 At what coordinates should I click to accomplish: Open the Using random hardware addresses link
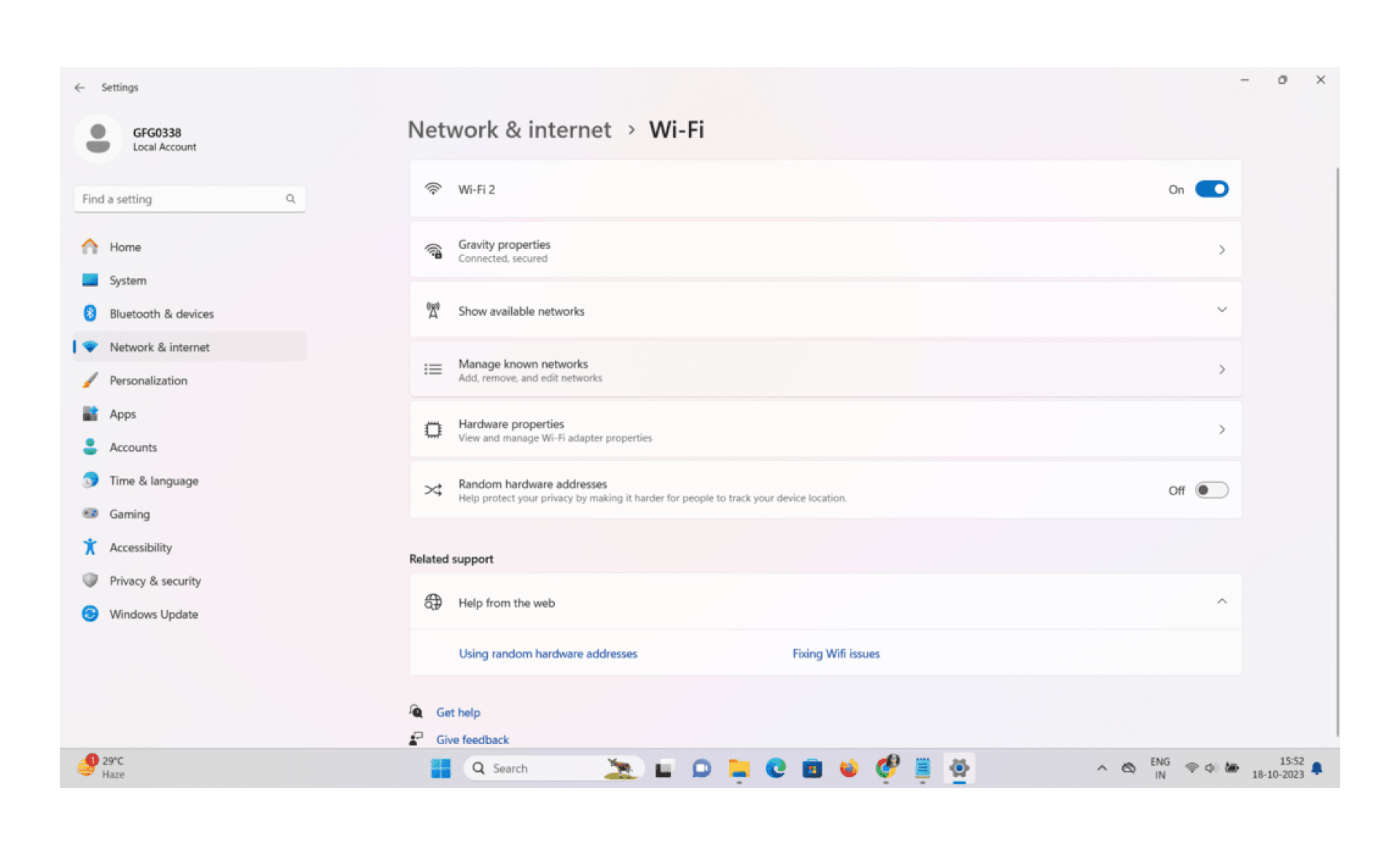(548, 653)
